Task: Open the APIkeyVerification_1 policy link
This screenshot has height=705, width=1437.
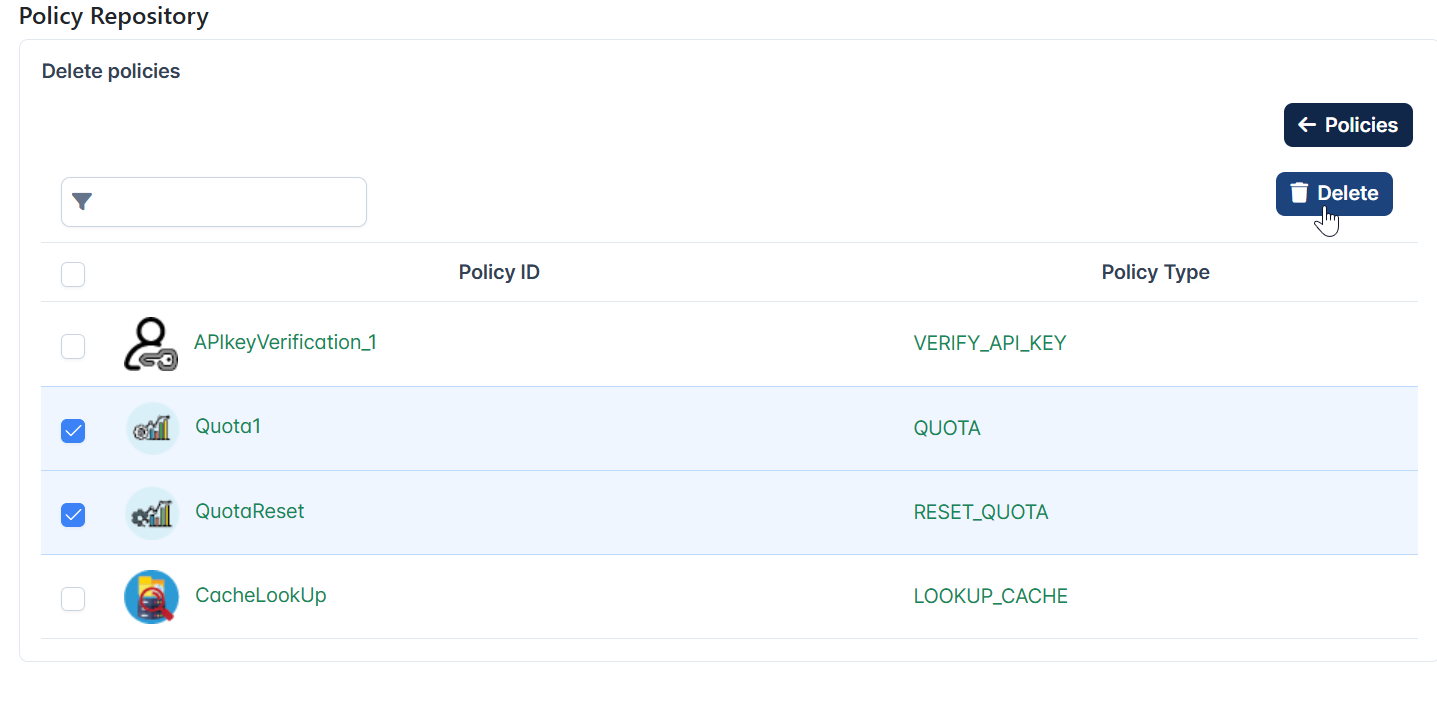Action: tap(285, 342)
